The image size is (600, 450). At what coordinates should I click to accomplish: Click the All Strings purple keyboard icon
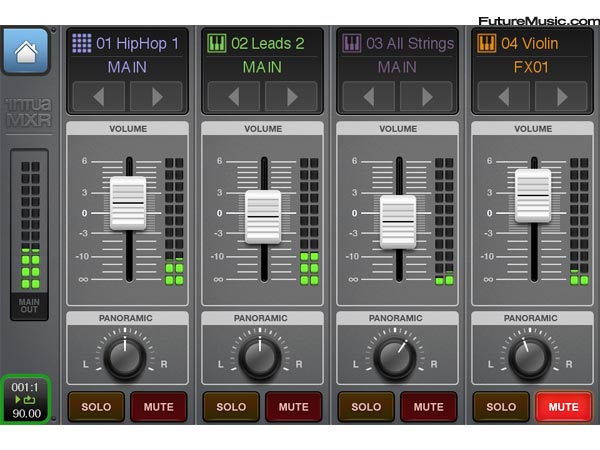[352, 43]
